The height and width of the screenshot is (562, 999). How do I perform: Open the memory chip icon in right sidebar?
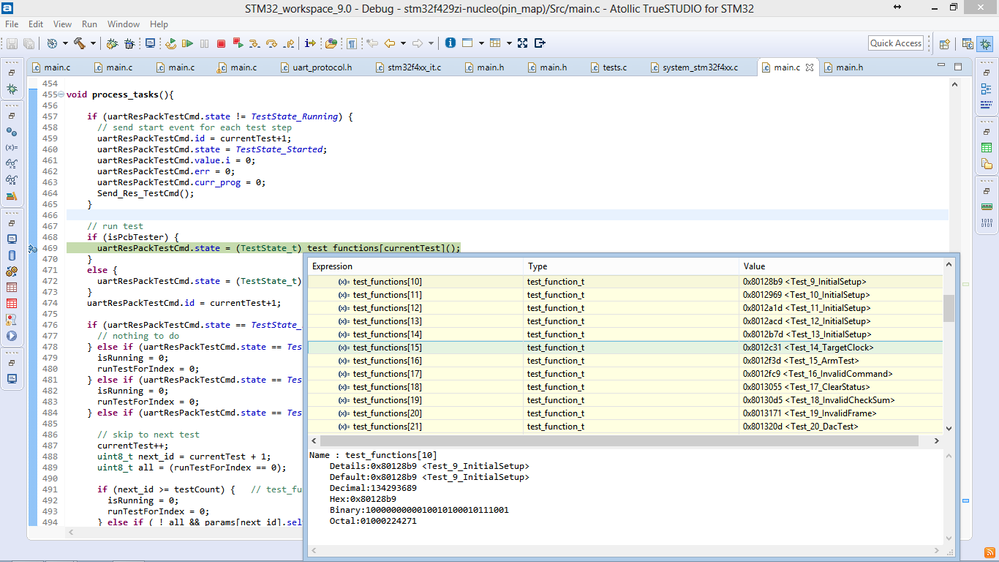tap(986, 206)
